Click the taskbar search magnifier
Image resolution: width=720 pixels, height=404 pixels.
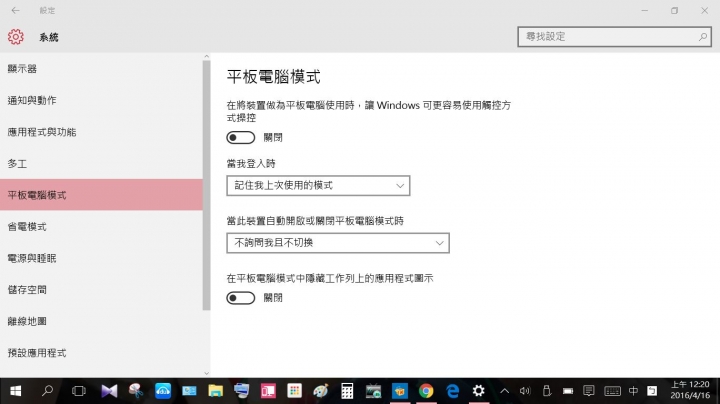pos(47,391)
